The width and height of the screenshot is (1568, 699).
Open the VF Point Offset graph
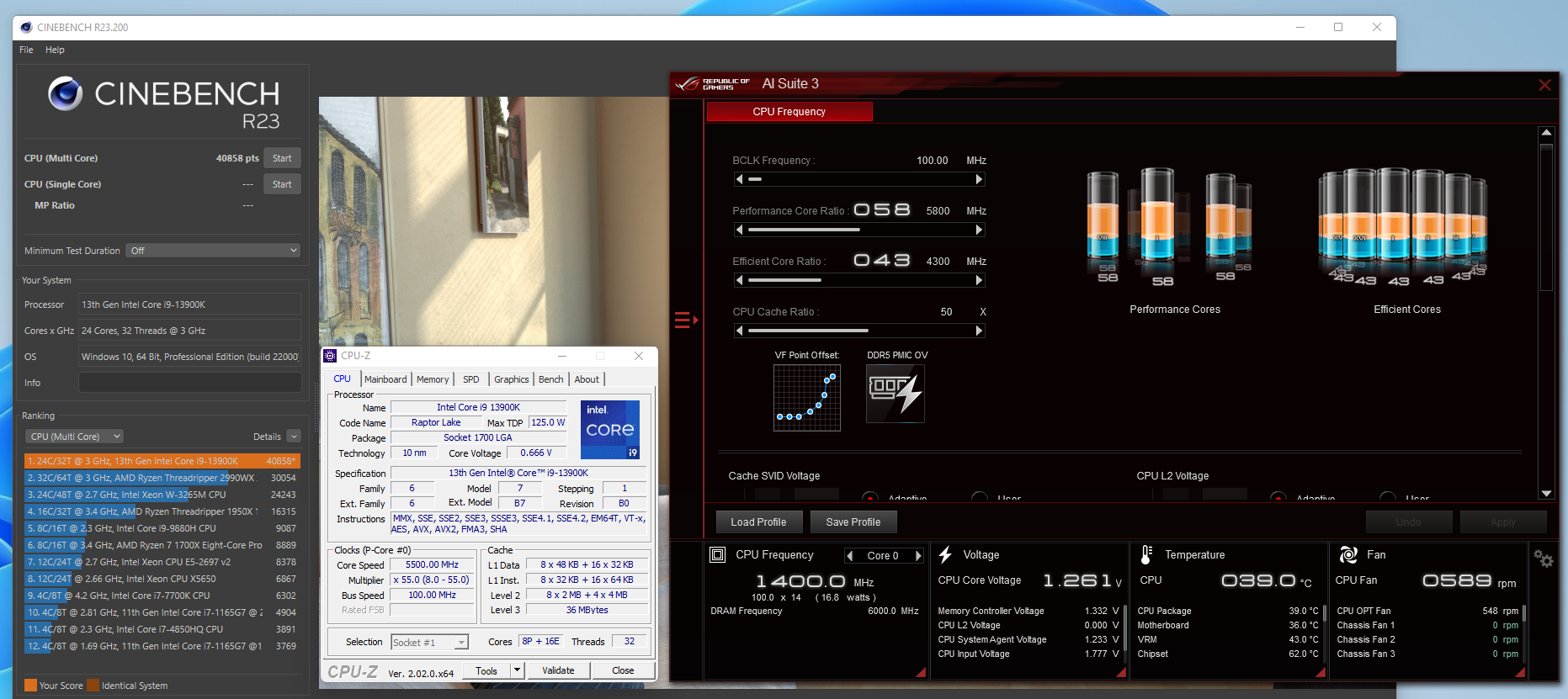[806, 397]
